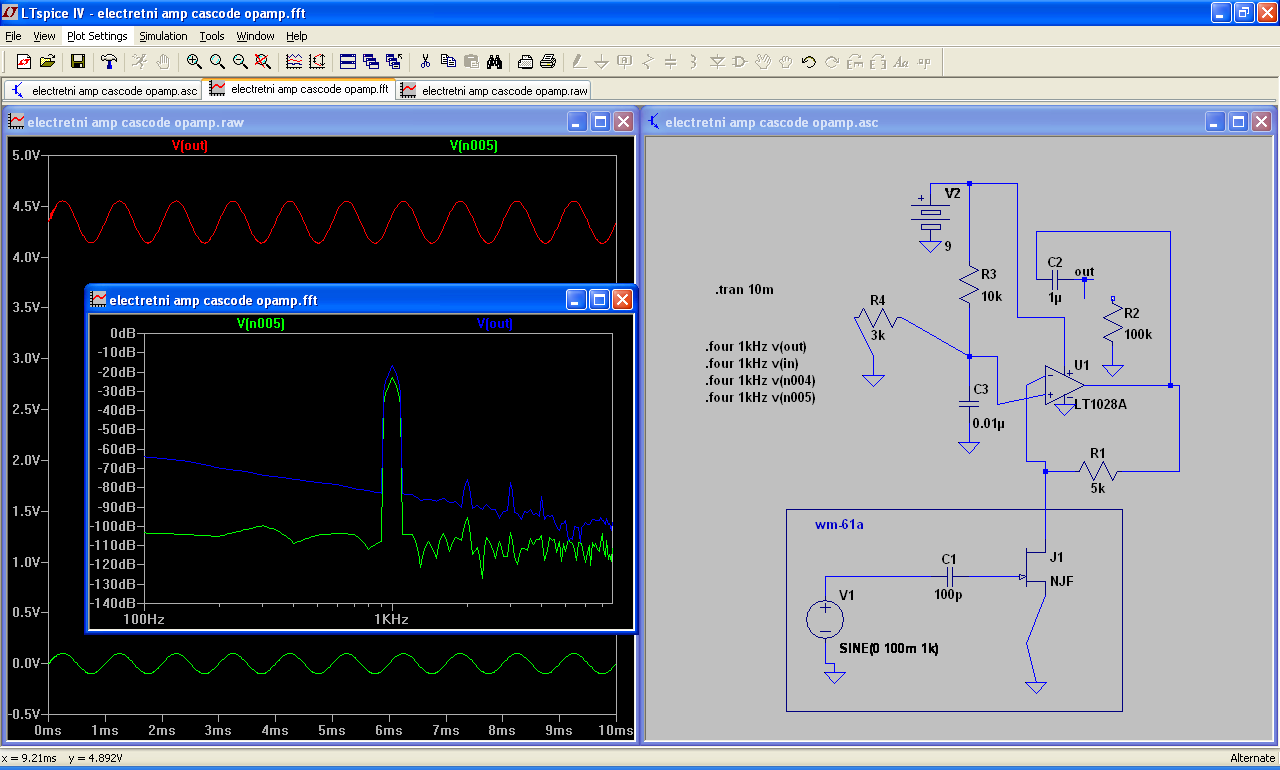Maximize the raw waveform window
The image size is (1280, 770).
pyautogui.click(x=600, y=122)
